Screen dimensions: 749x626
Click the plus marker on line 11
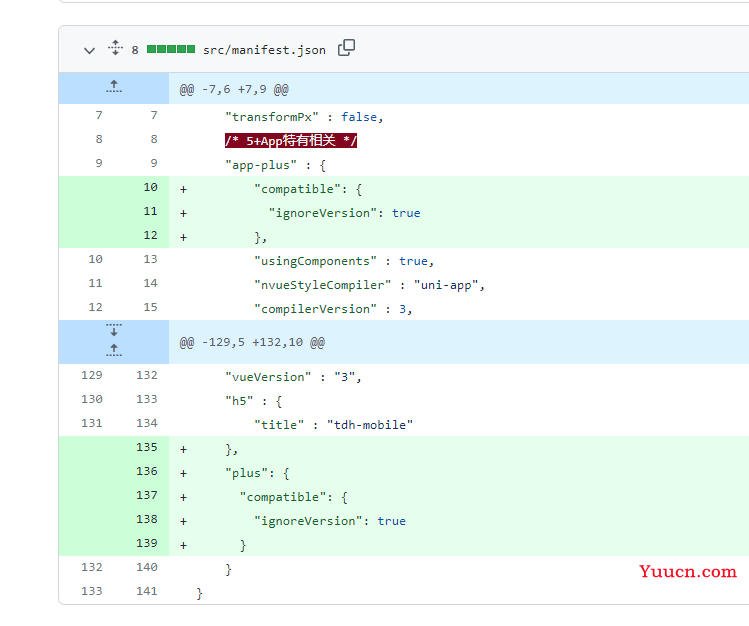click(183, 213)
